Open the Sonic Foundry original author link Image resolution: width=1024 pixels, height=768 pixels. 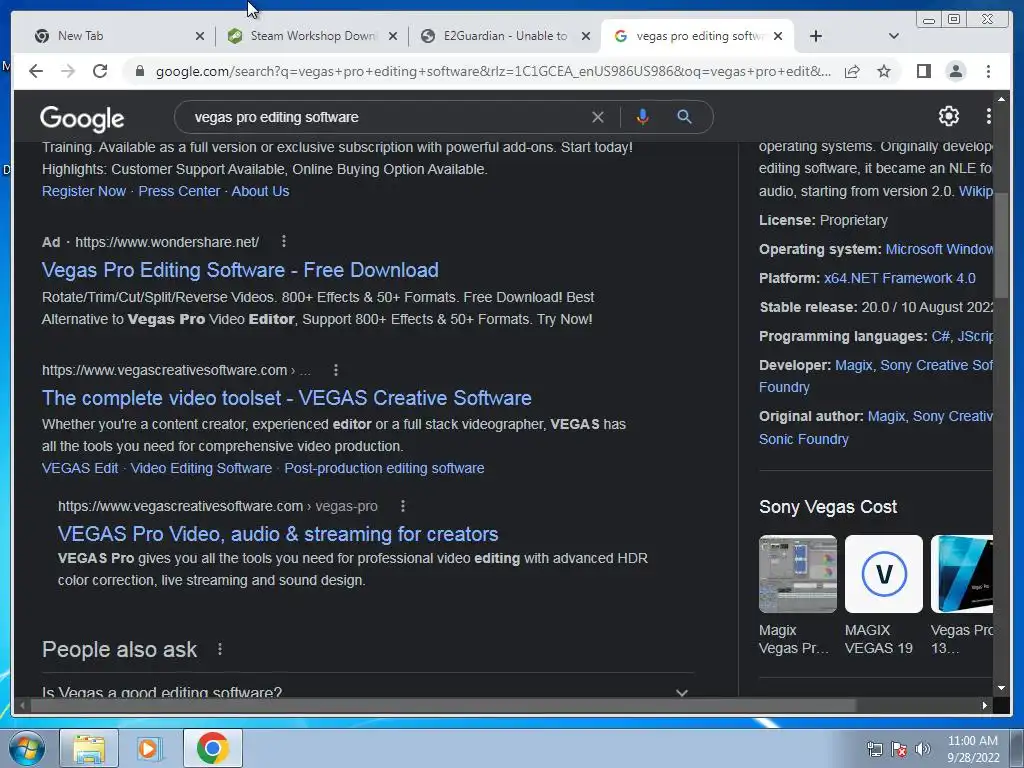pyautogui.click(x=803, y=440)
